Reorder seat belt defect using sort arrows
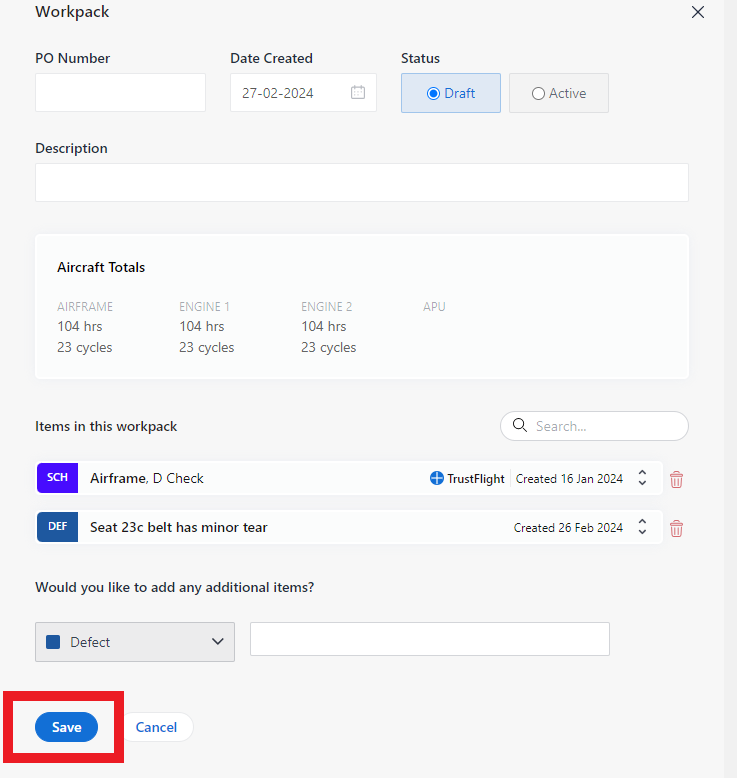The width and height of the screenshot is (737, 778). pyautogui.click(x=643, y=527)
